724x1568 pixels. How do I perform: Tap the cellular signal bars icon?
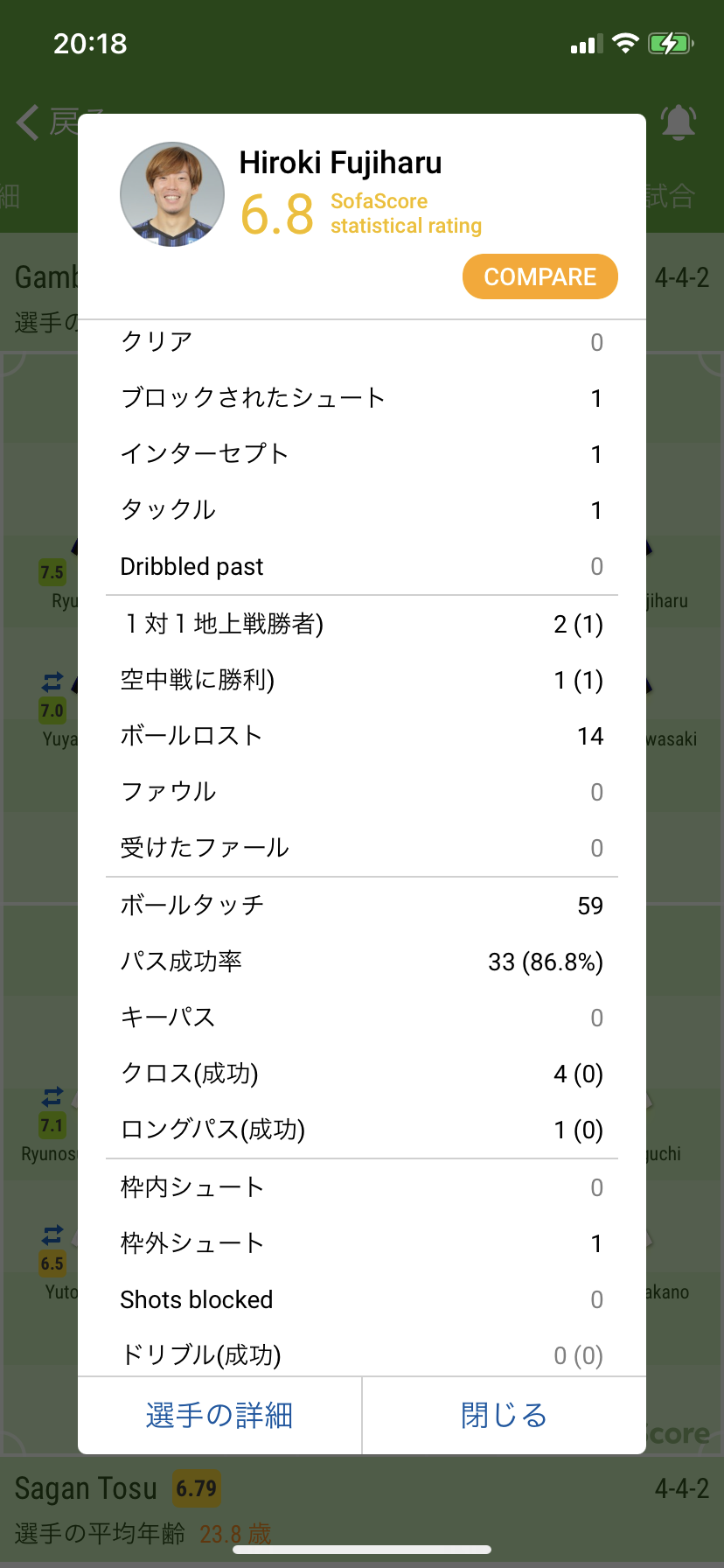586,44
